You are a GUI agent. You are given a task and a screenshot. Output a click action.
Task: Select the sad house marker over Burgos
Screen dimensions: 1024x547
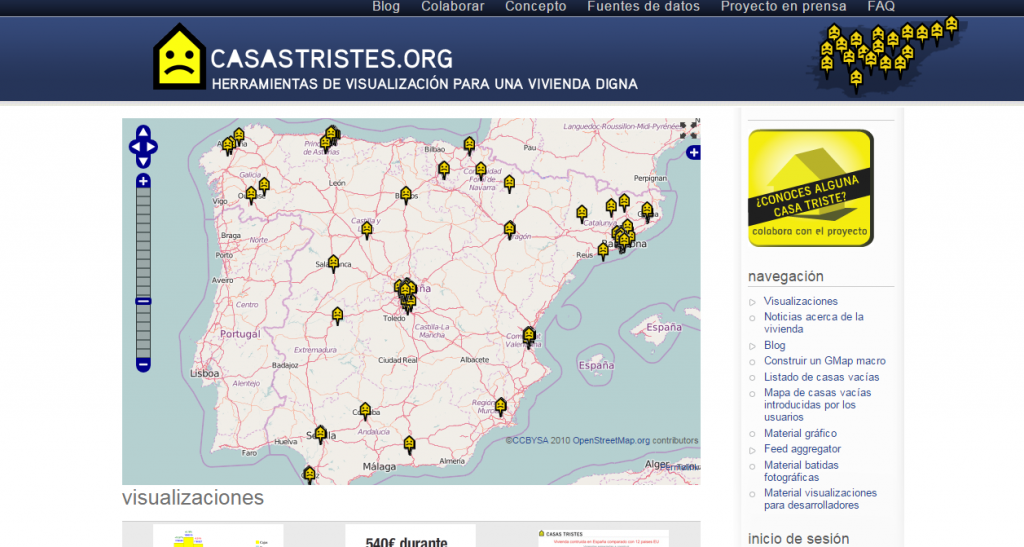[406, 195]
